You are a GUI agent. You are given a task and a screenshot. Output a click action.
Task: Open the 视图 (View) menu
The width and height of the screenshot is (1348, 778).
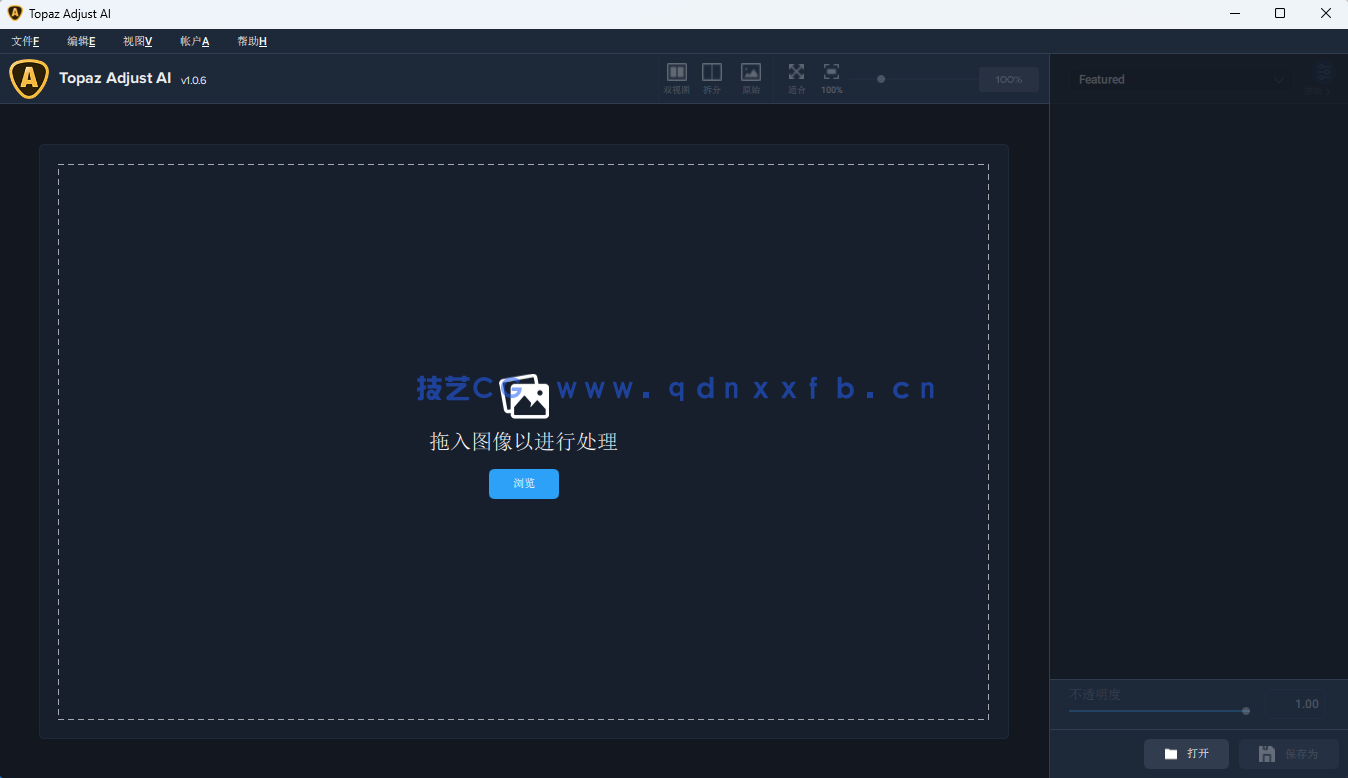[x=137, y=41]
